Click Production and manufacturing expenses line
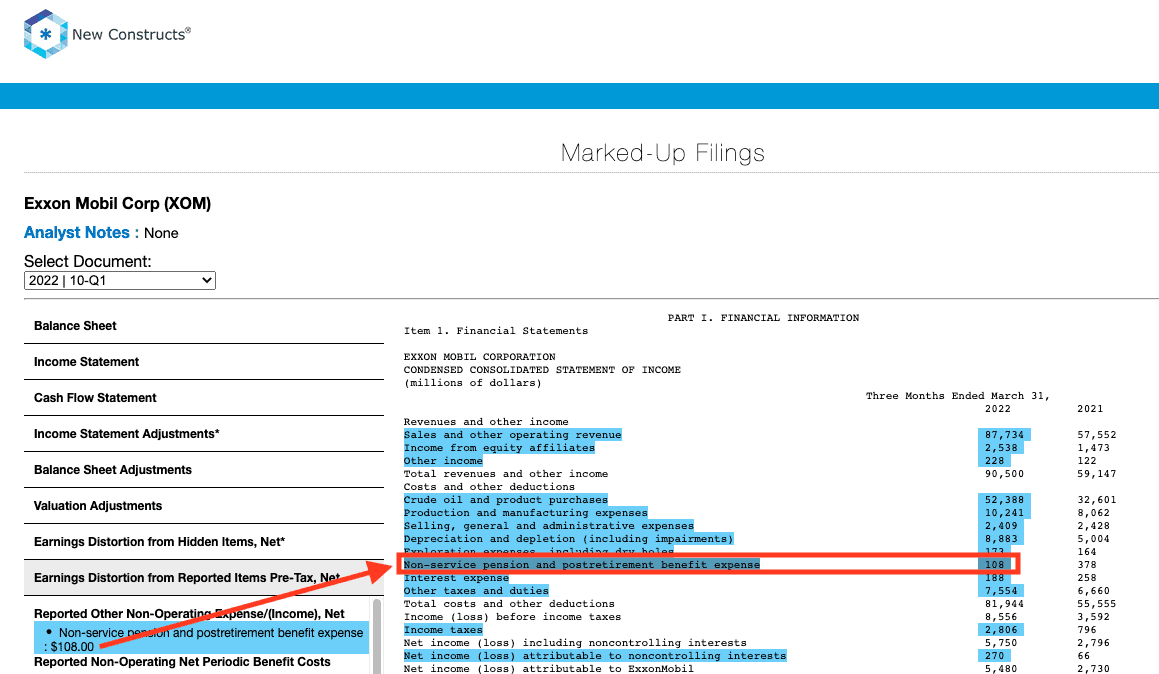 pyautogui.click(x=526, y=513)
